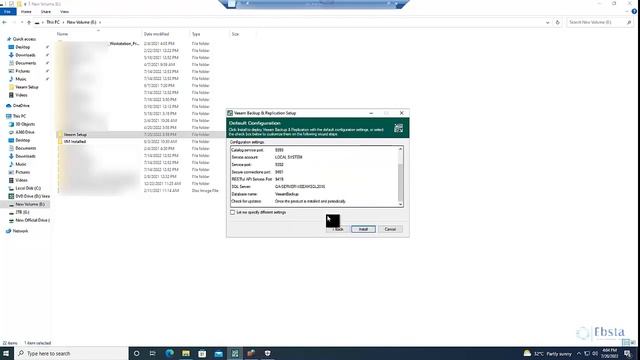640x360 pixels.
Task: Open the notification center icon
Action: point(628,353)
